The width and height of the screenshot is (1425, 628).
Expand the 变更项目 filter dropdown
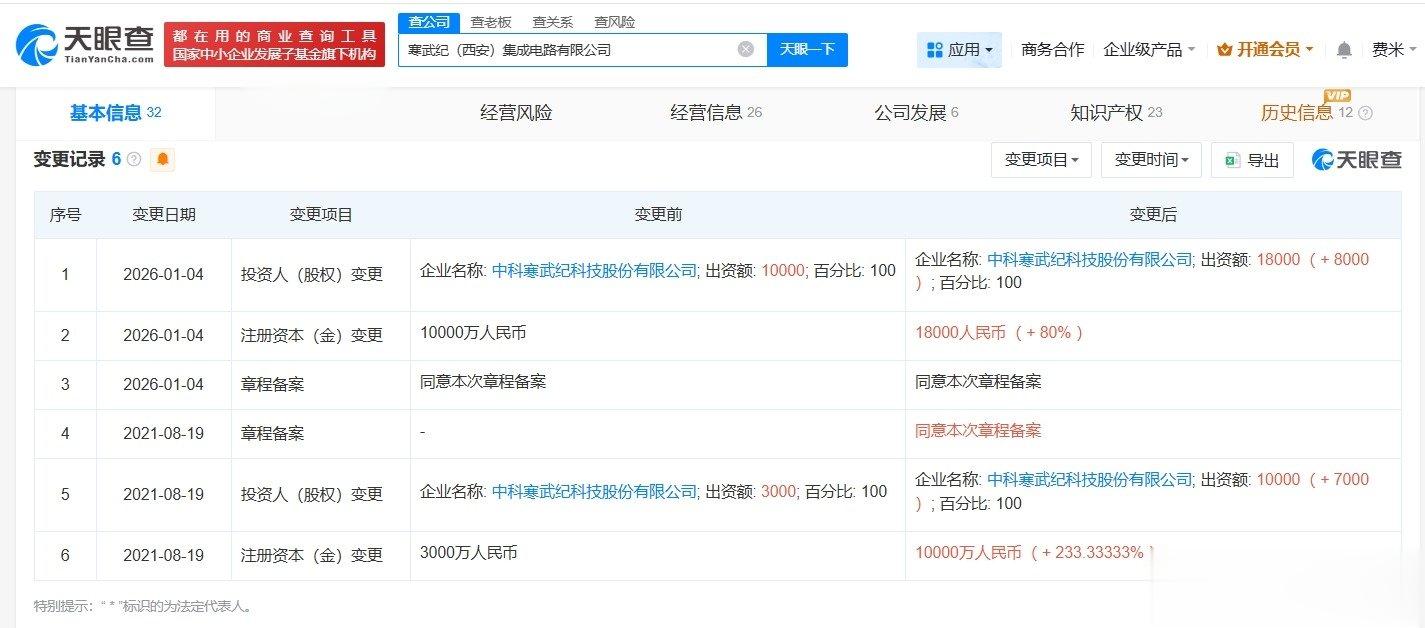coord(1041,160)
